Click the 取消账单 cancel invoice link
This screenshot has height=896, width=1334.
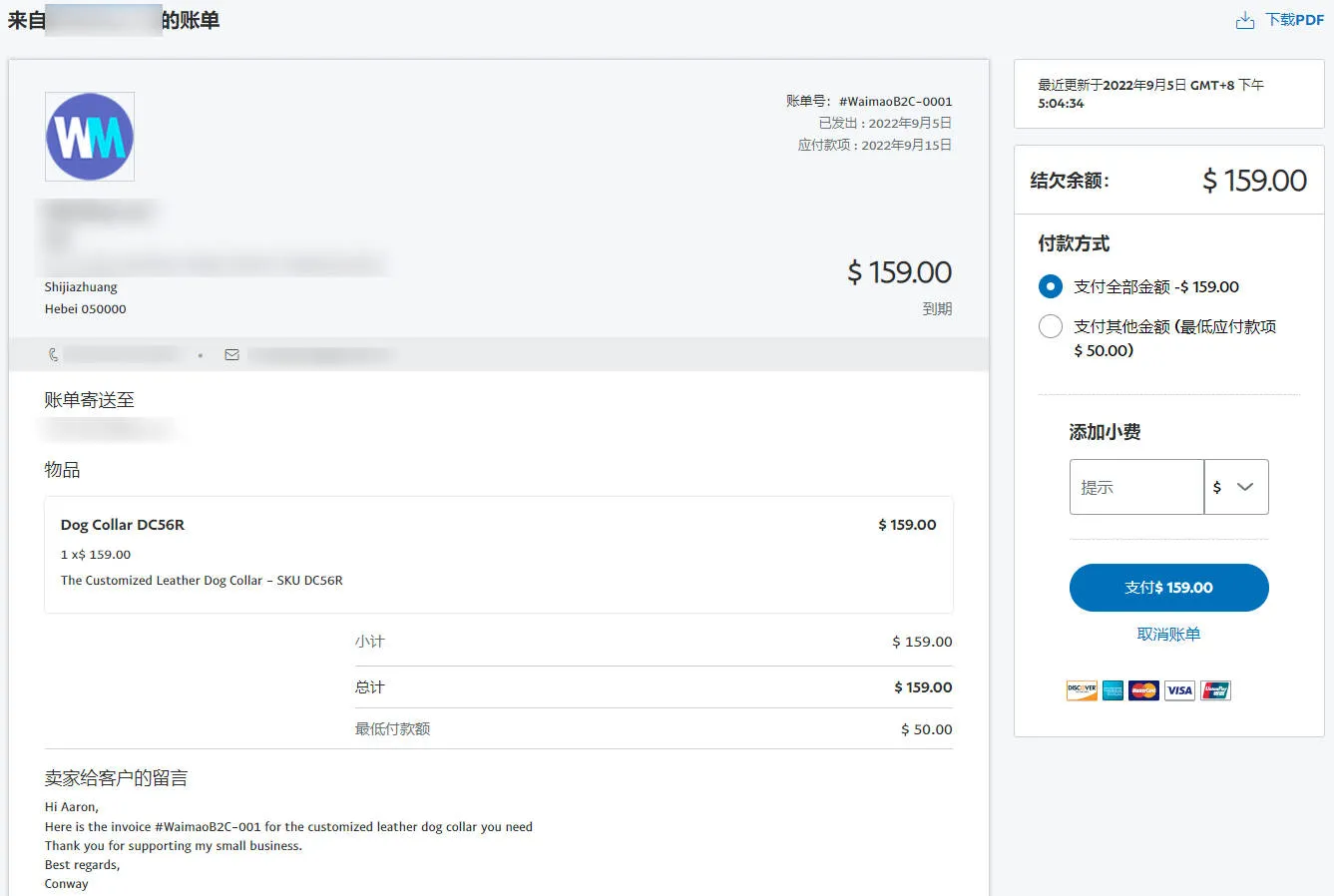(1168, 634)
